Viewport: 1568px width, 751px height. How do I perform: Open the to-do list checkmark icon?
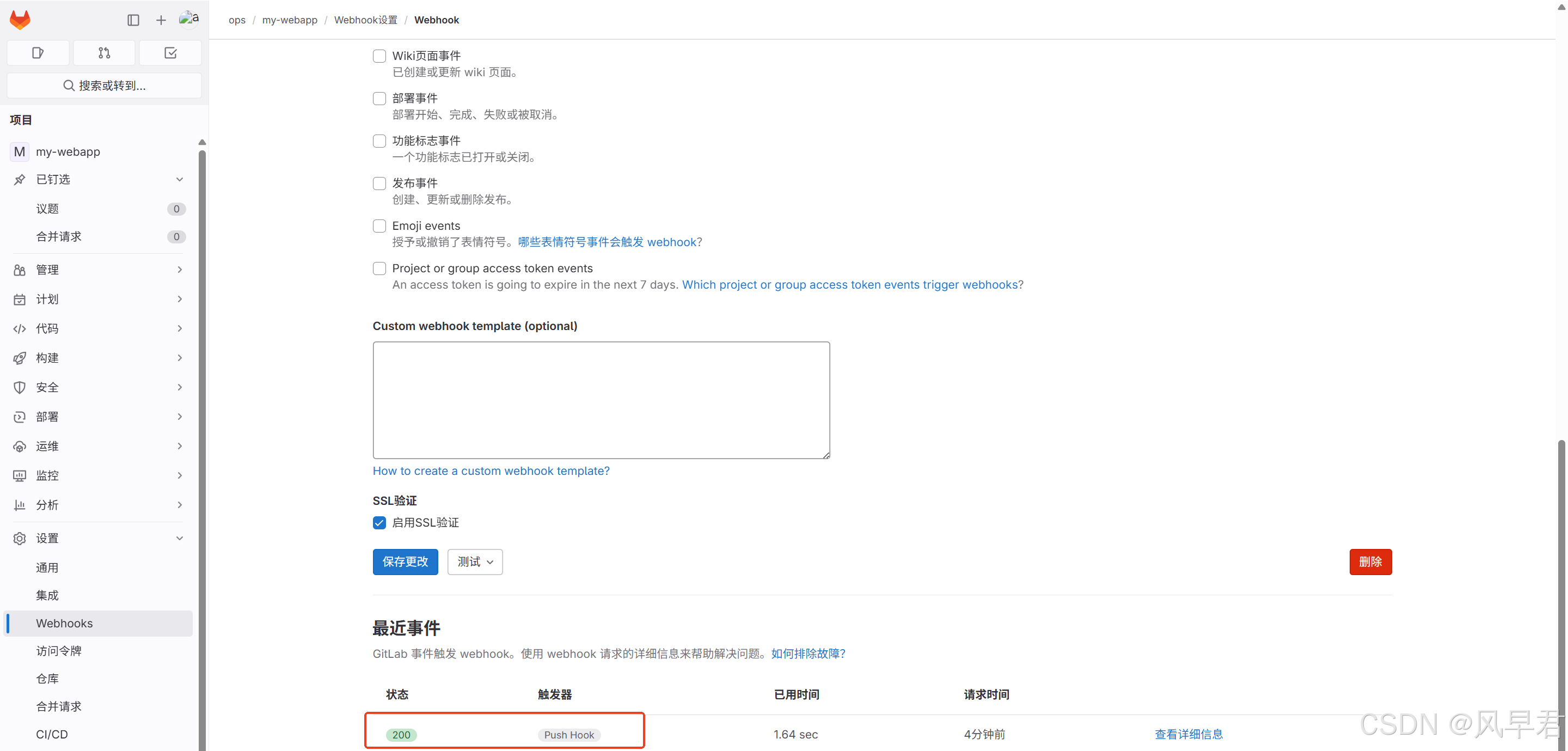(170, 53)
